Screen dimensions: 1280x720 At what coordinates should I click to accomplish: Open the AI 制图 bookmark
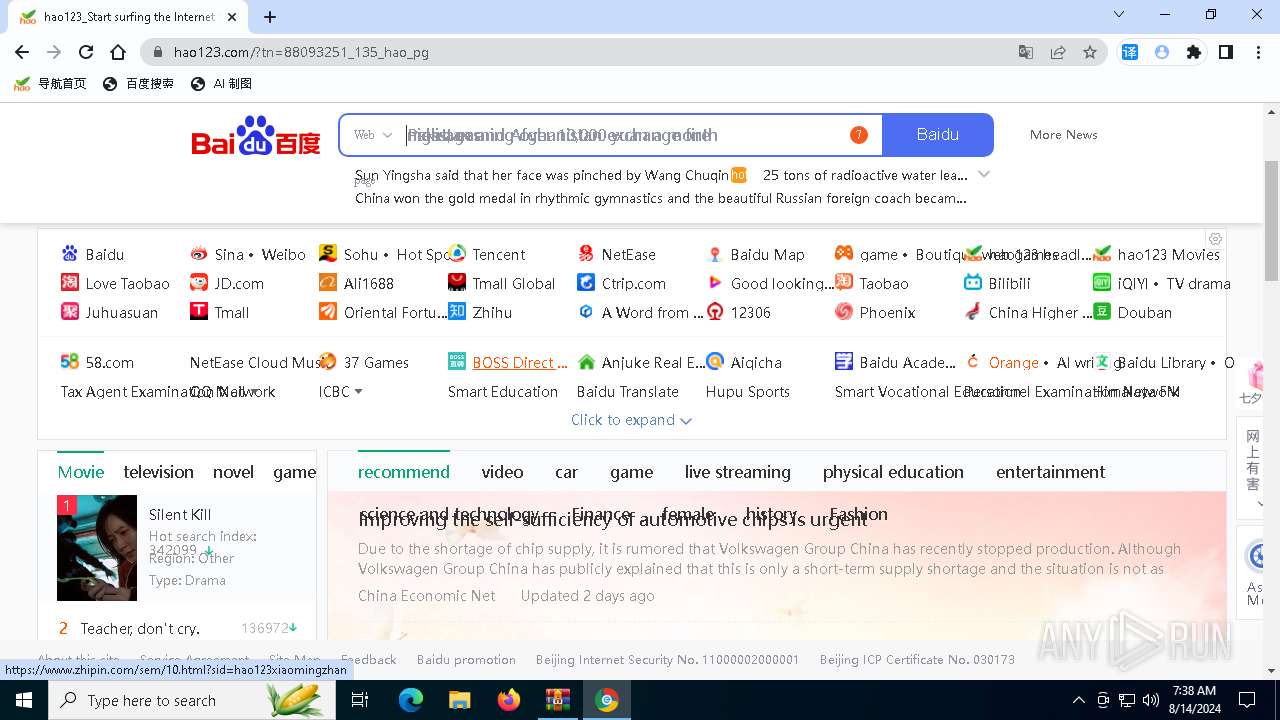point(221,84)
